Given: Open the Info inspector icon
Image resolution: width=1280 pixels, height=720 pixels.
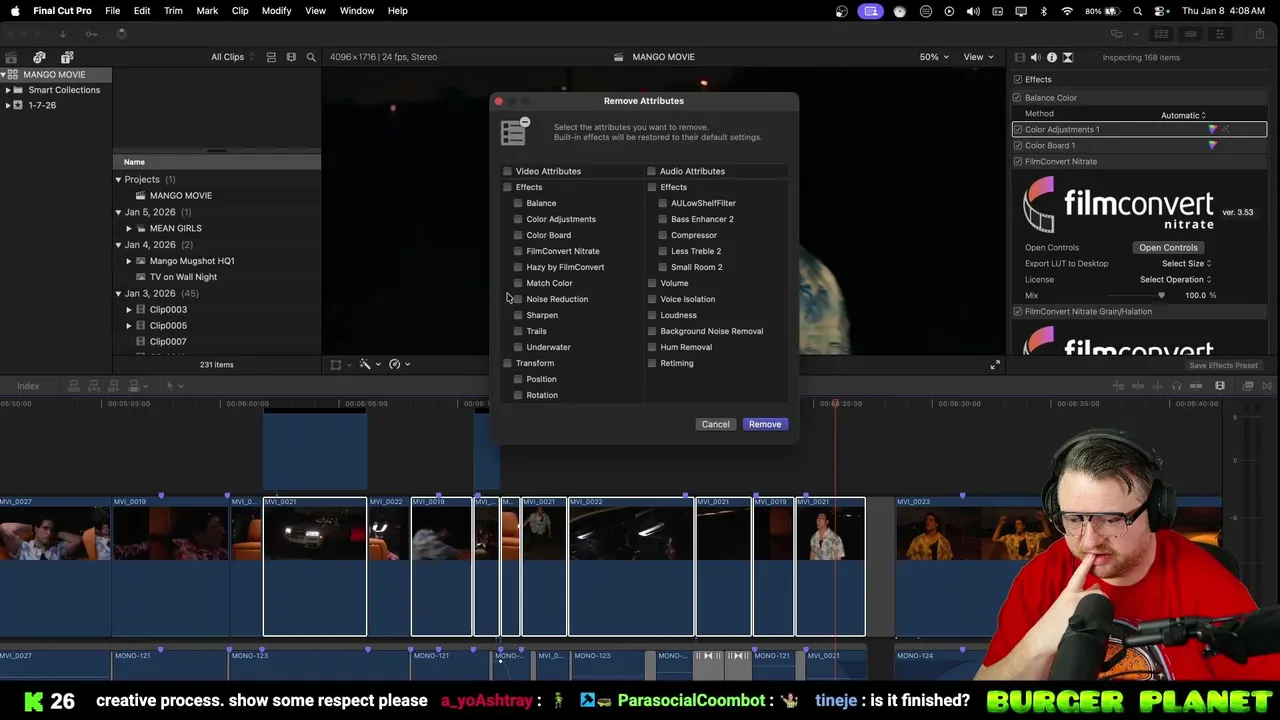Looking at the screenshot, I should 1051,57.
